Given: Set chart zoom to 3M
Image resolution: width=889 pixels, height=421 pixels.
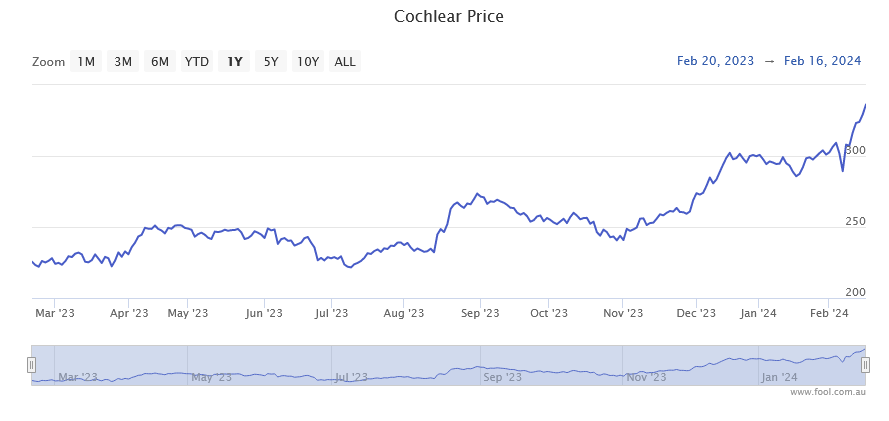Looking at the screenshot, I should 123,62.
